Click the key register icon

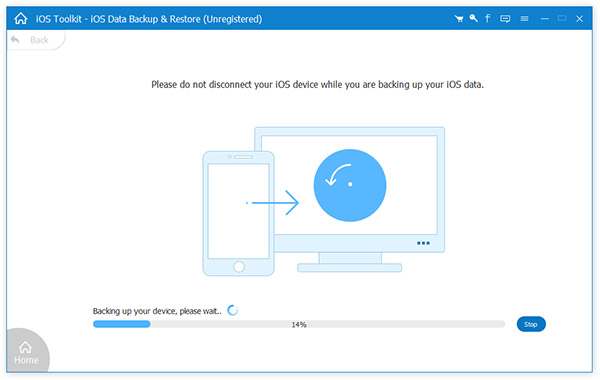(x=474, y=18)
